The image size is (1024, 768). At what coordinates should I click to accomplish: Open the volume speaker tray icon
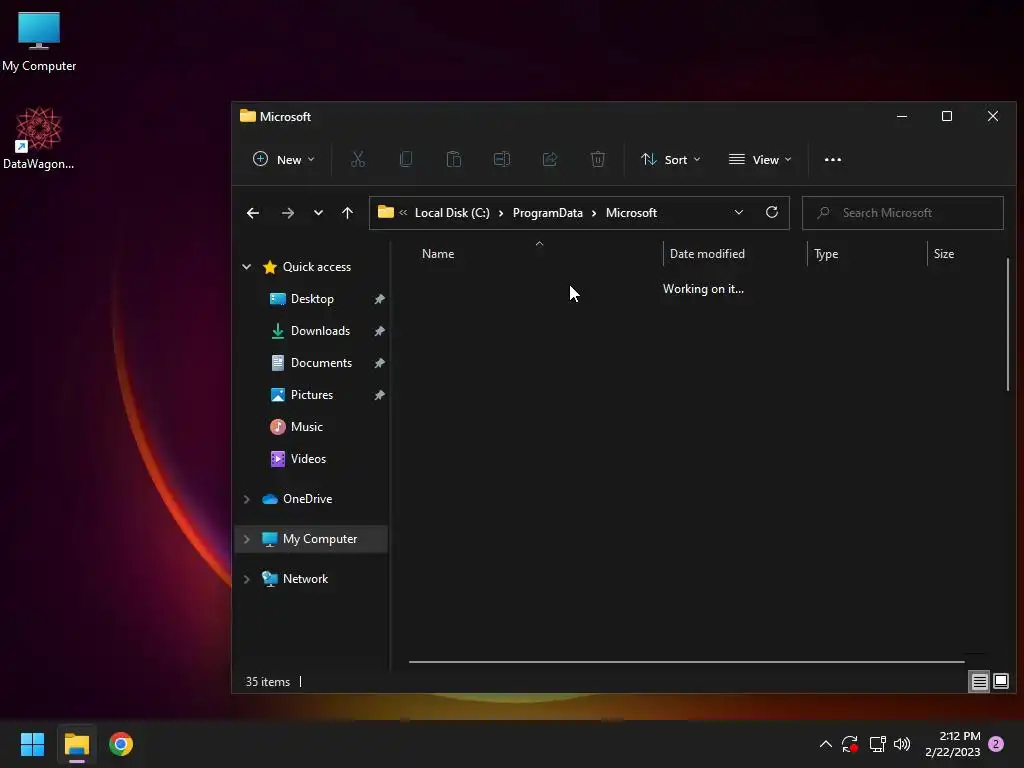tap(902, 744)
